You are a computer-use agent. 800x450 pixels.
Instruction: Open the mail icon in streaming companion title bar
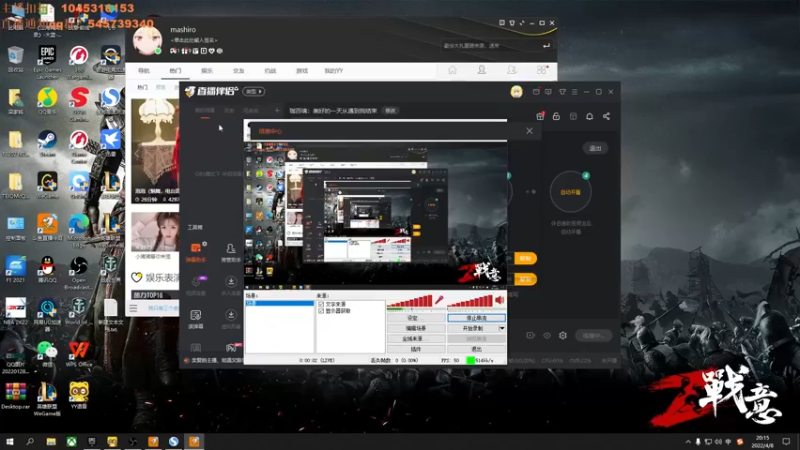pos(536,92)
